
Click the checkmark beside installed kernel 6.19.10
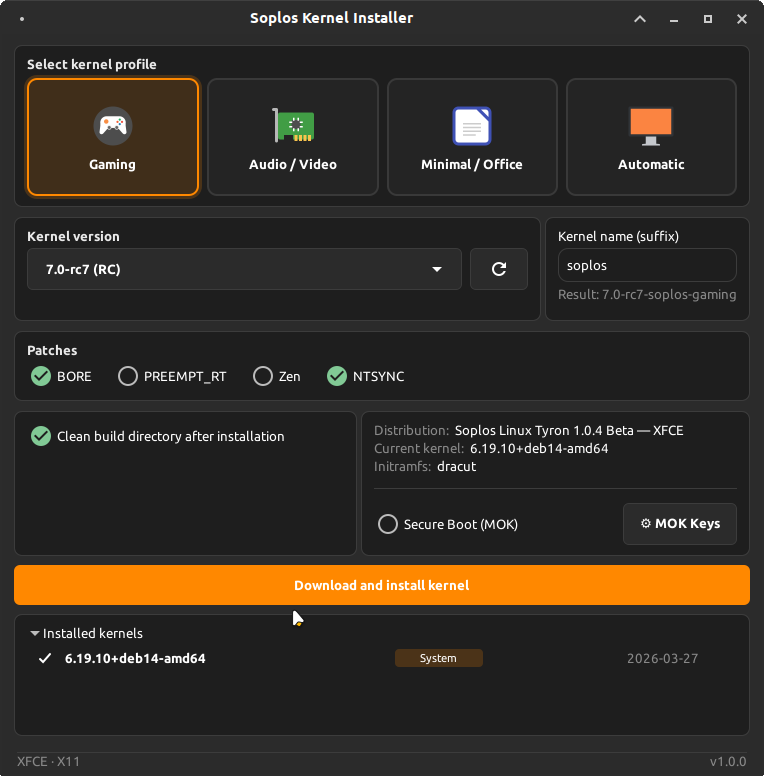[45, 658]
